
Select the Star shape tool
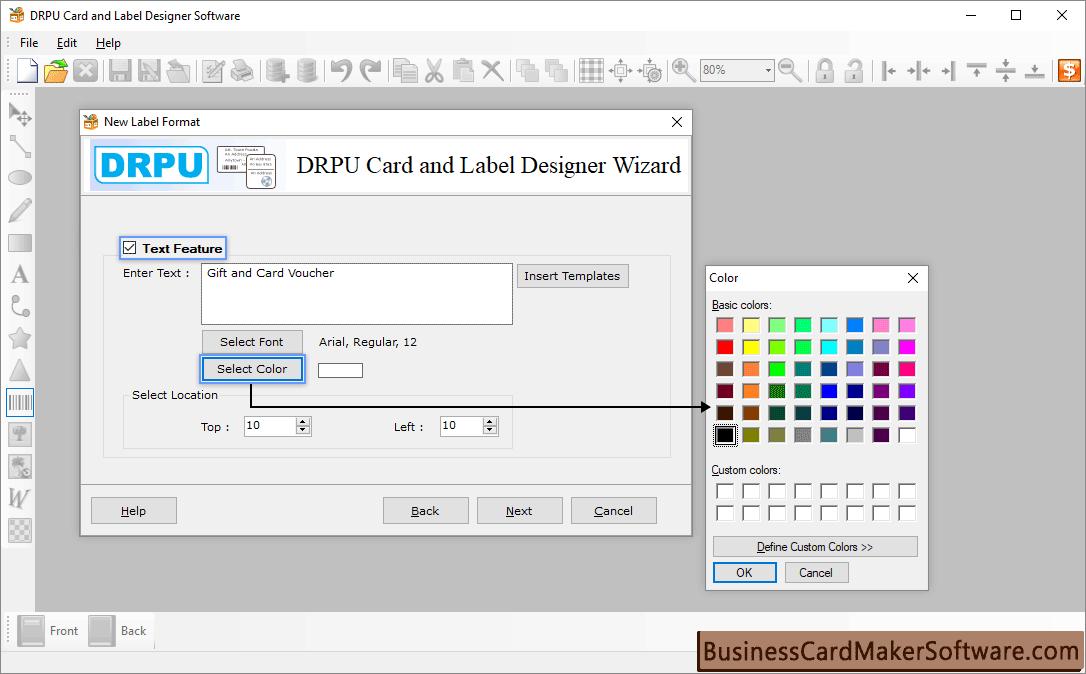click(20, 338)
